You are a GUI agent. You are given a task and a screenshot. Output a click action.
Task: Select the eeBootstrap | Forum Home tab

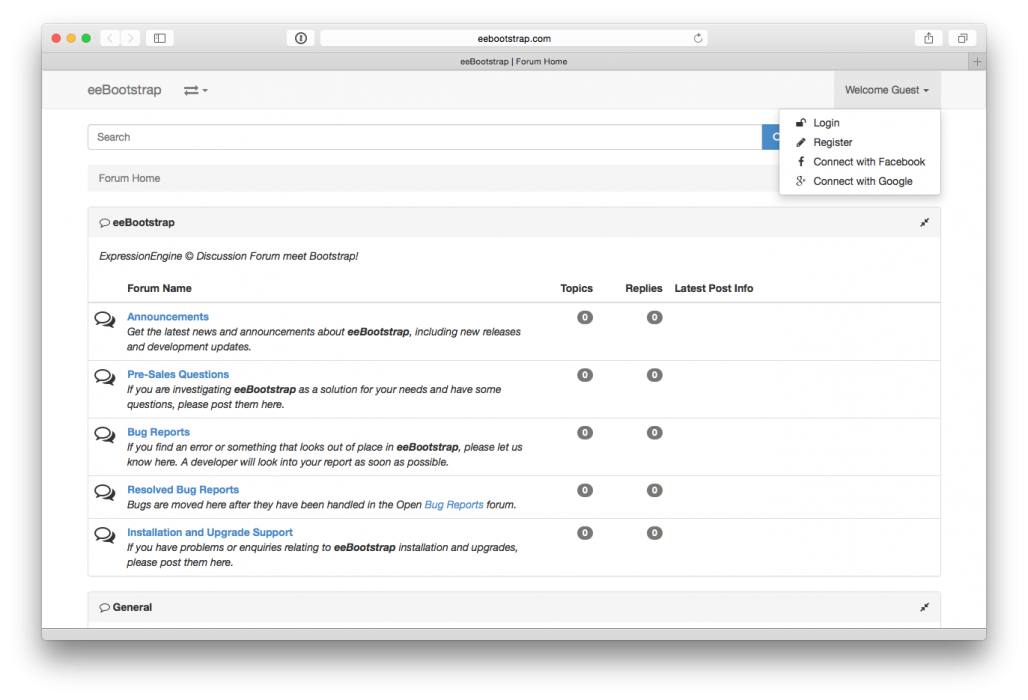(513, 62)
